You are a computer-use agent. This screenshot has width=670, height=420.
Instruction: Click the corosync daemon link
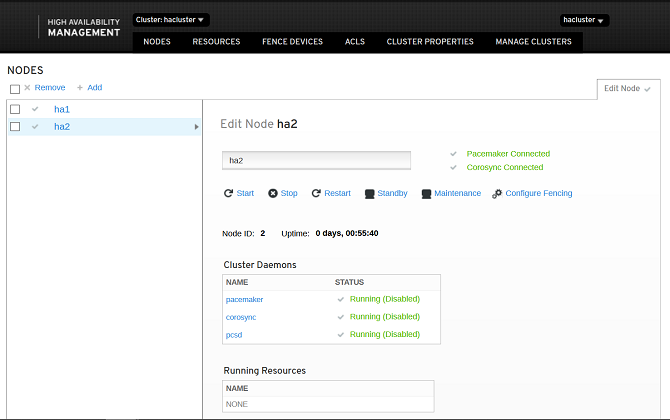click(241, 317)
